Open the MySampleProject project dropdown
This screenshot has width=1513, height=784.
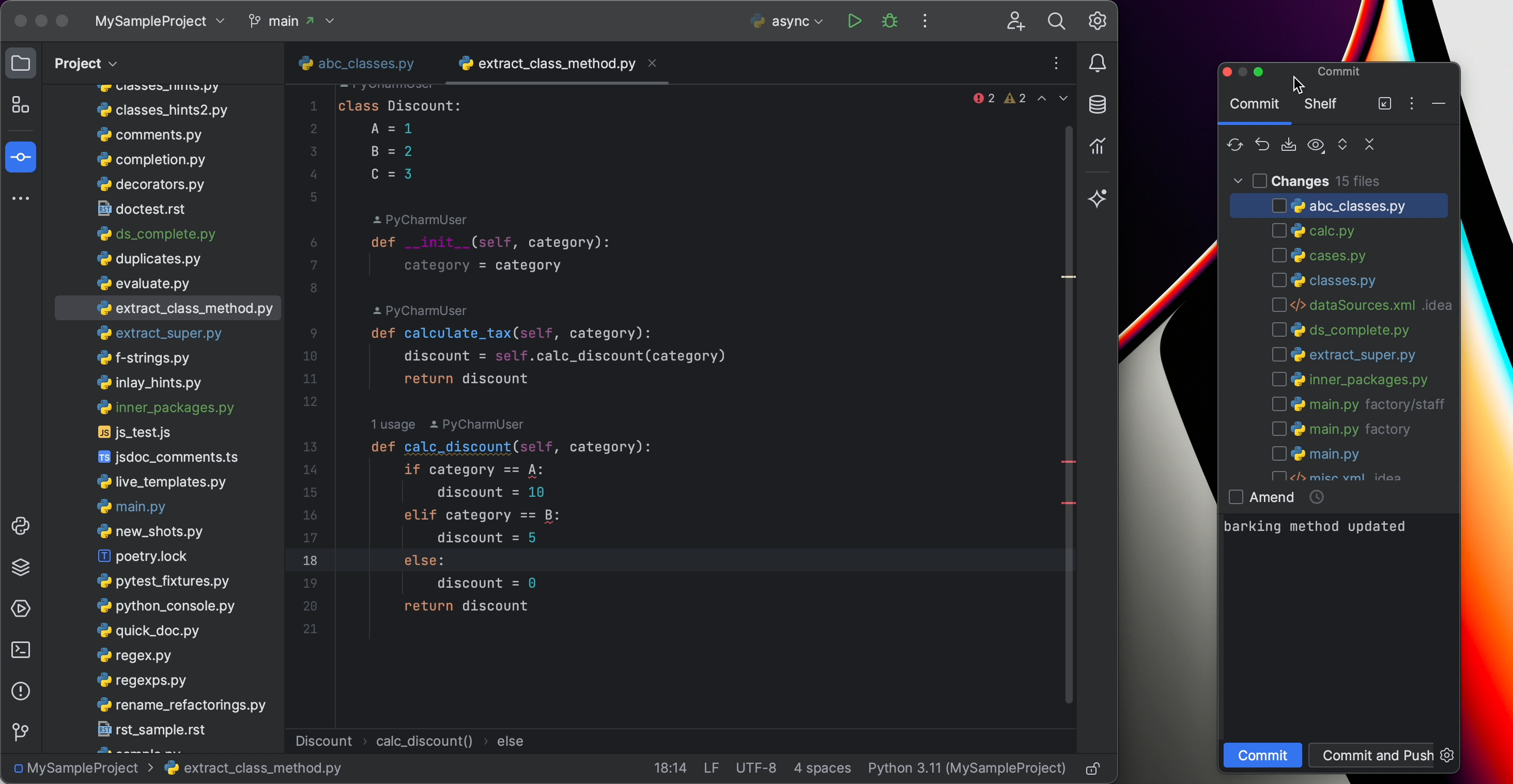pos(160,21)
